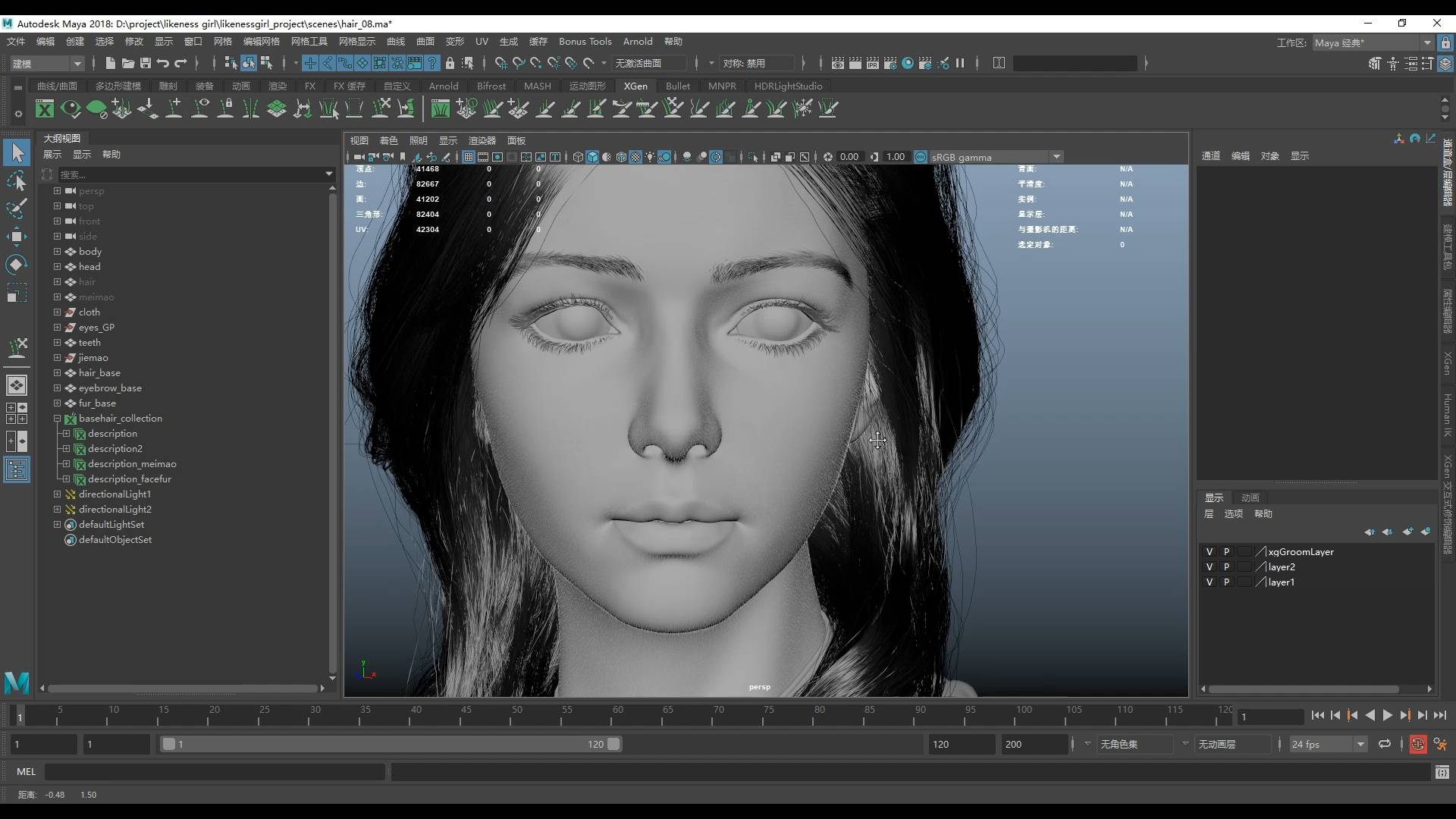This screenshot has height=819, width=1456.
Task: Open the Bonus Tools menu
Action: tap(585, 41)
